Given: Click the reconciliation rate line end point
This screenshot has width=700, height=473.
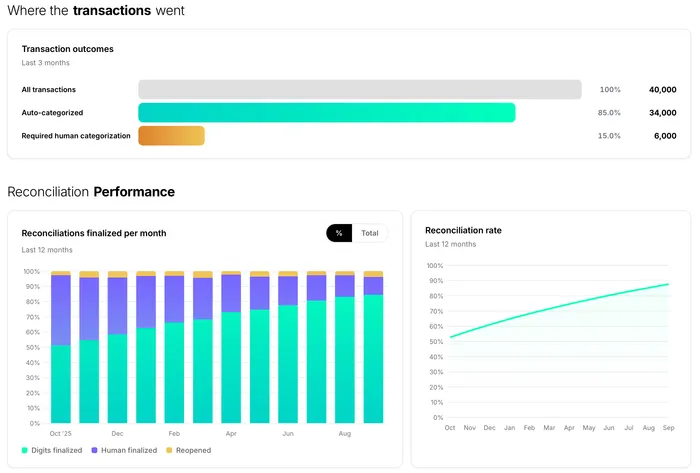Looking at the screenshot, I should click(668, 284).
